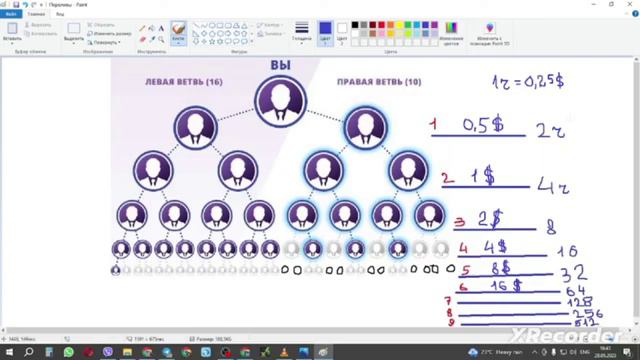640x360 pixels.
Task: Click the Cut button
Action: 38,25
